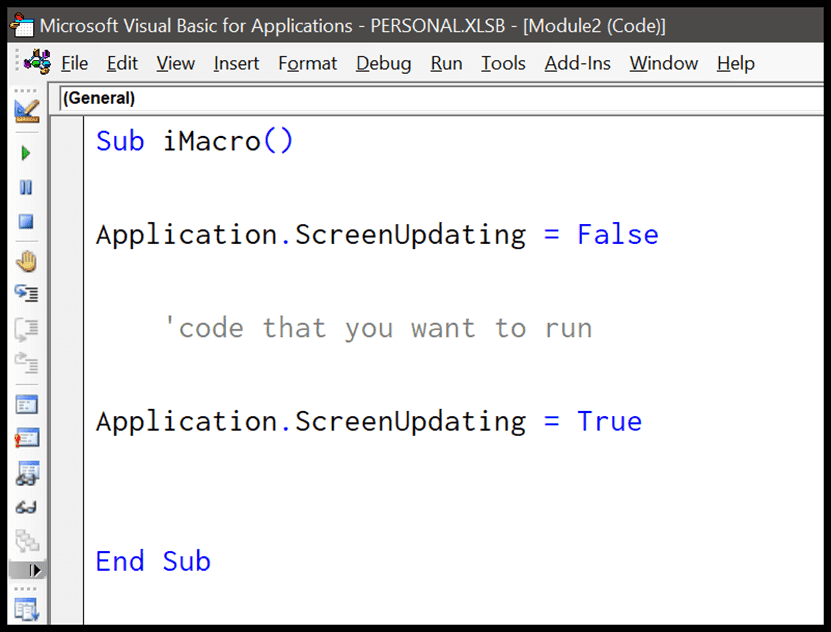Open the Format menu
Image resolution: width=831 pixels, height=632 pixels.
(307, 63)
